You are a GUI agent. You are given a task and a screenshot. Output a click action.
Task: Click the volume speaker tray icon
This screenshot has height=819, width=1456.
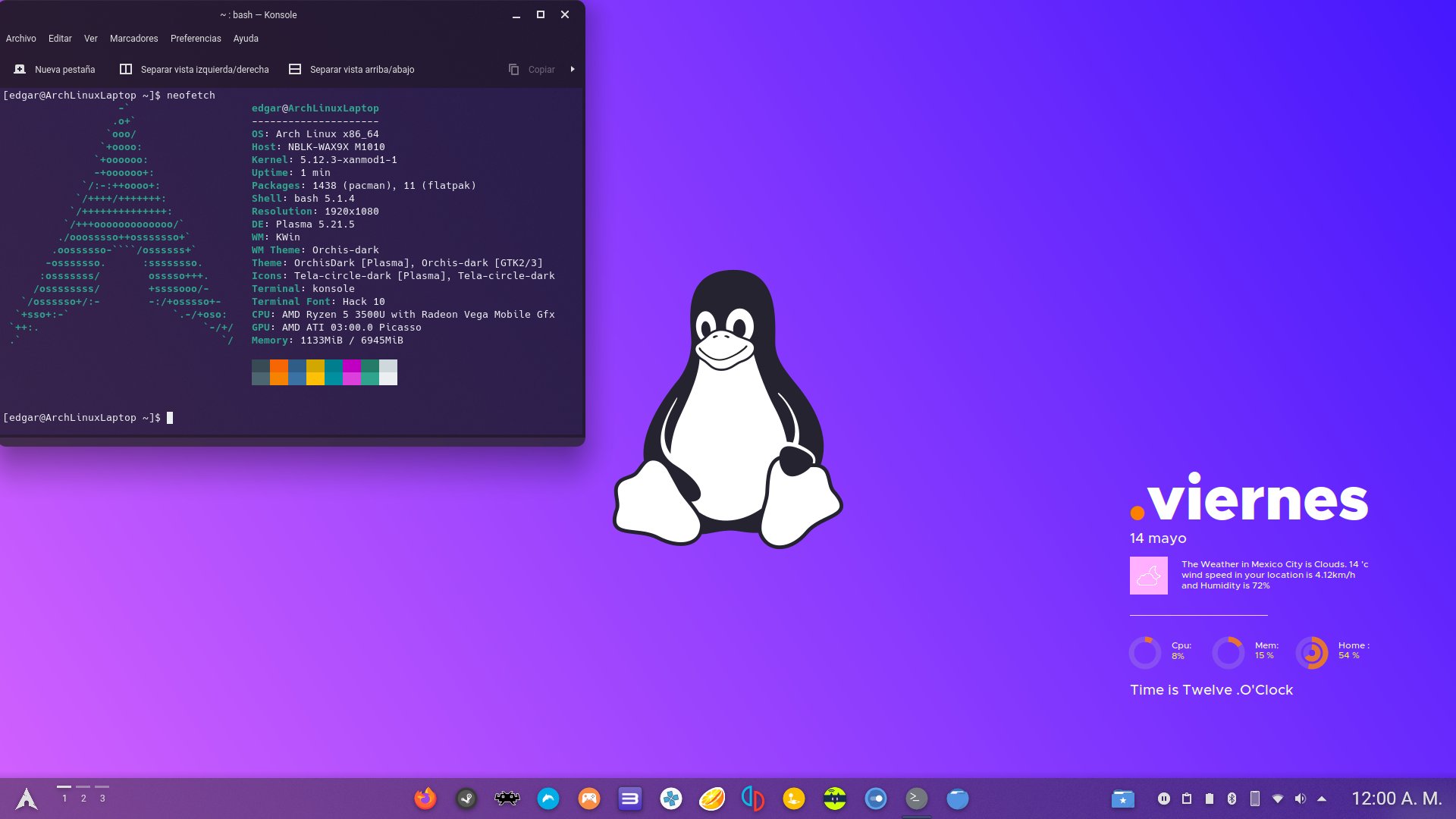1301,799
